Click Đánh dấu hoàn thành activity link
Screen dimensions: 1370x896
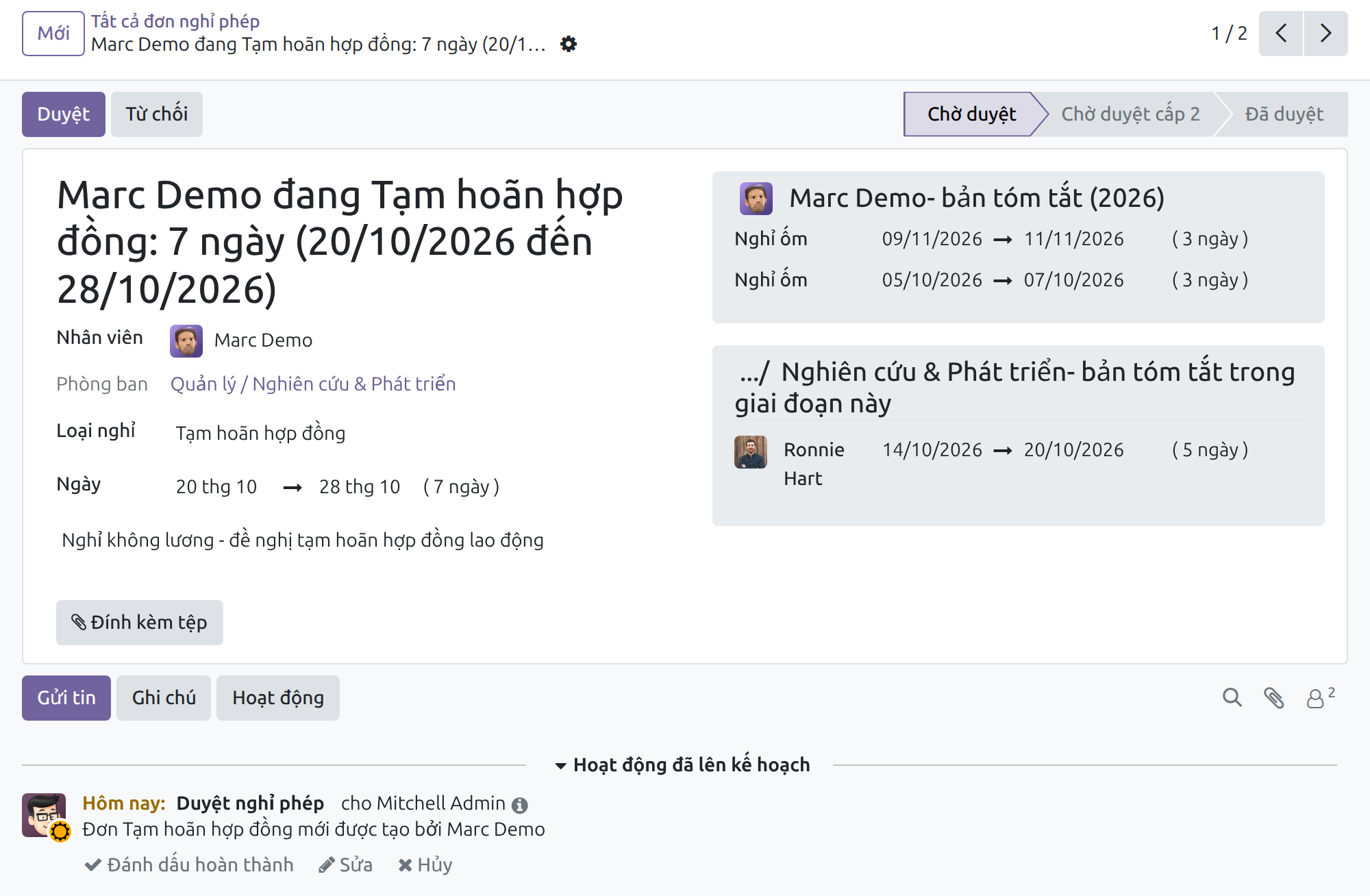[x=189, y=865]
